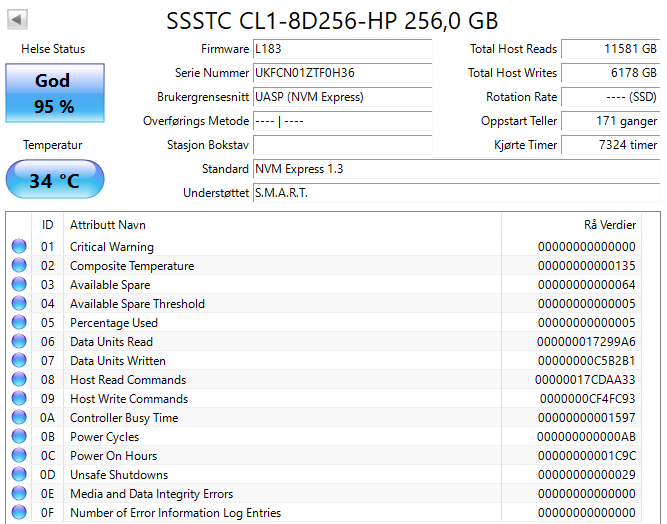Image resolution: width=667 pixels, height=524 pixels.
Task: Select the Media and Data Integrity Errors name
Action: point(151,494)
